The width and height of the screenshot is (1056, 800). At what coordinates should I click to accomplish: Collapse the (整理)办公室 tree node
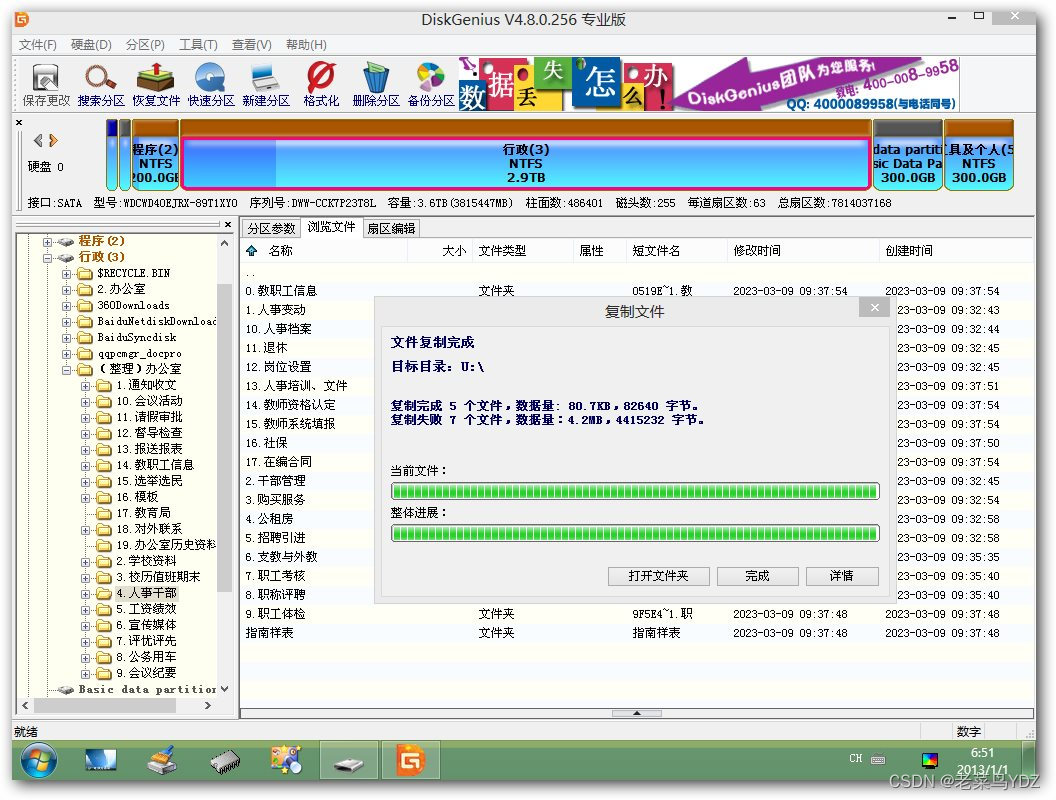click(x=66, y=370)
